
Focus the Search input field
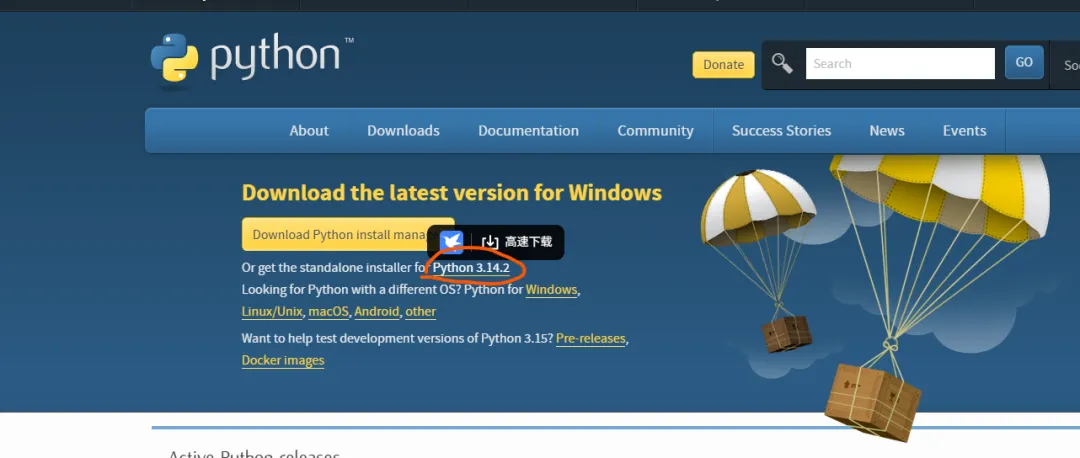[900, 63]
